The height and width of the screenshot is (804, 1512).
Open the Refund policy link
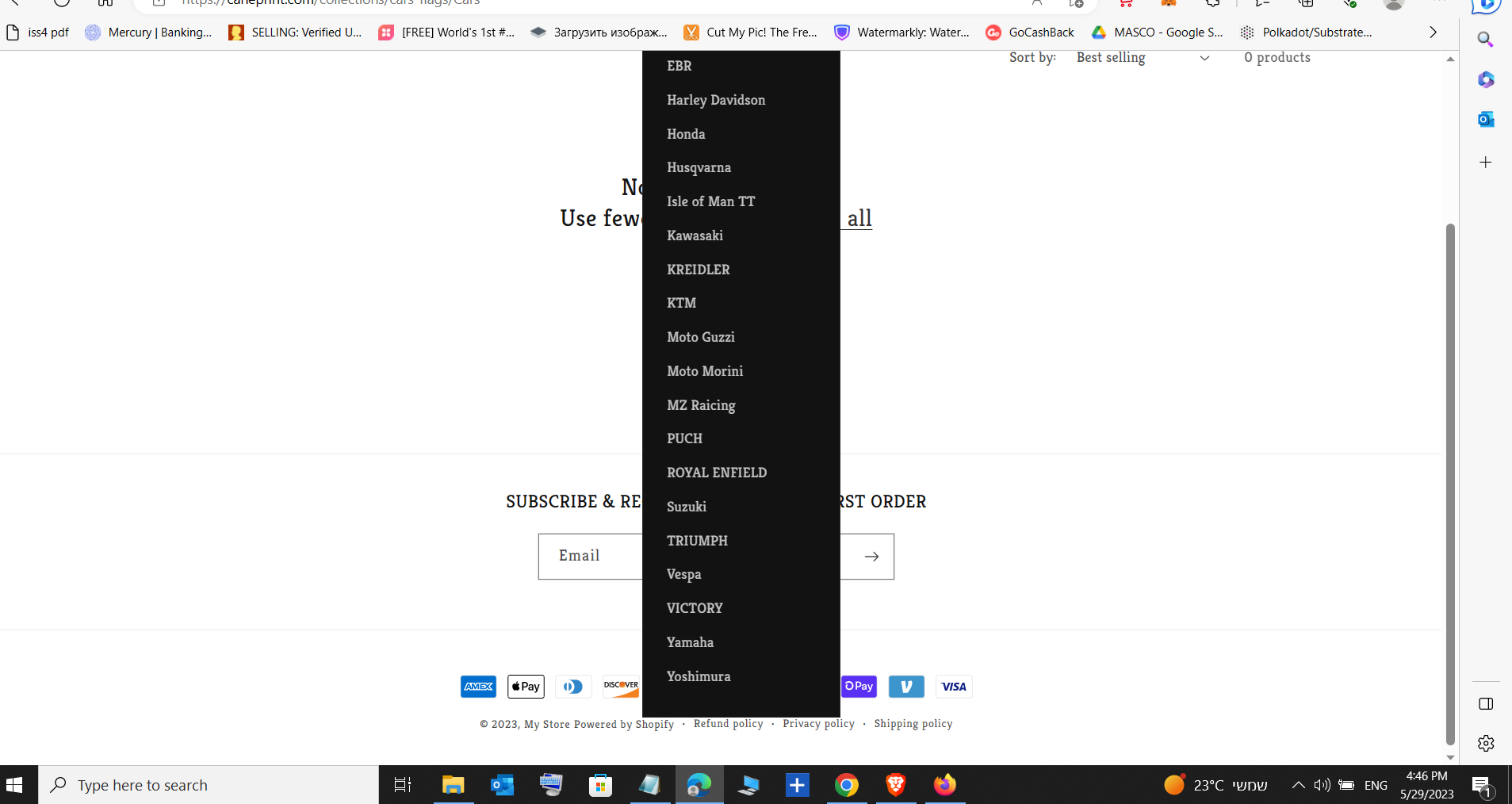(x=728, y=724)
